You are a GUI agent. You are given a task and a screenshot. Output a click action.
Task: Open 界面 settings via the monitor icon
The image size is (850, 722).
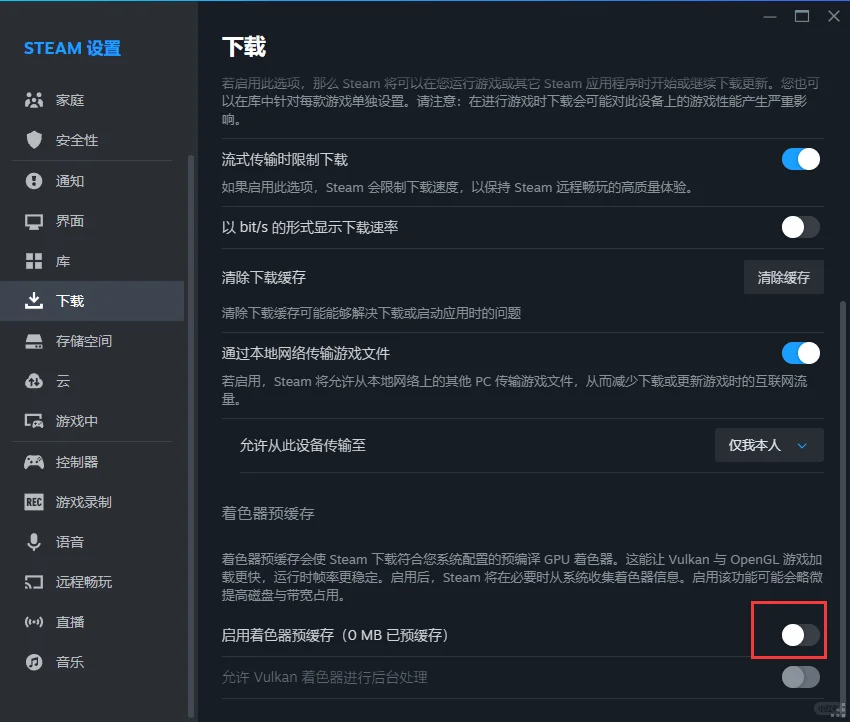pos(35,221)
